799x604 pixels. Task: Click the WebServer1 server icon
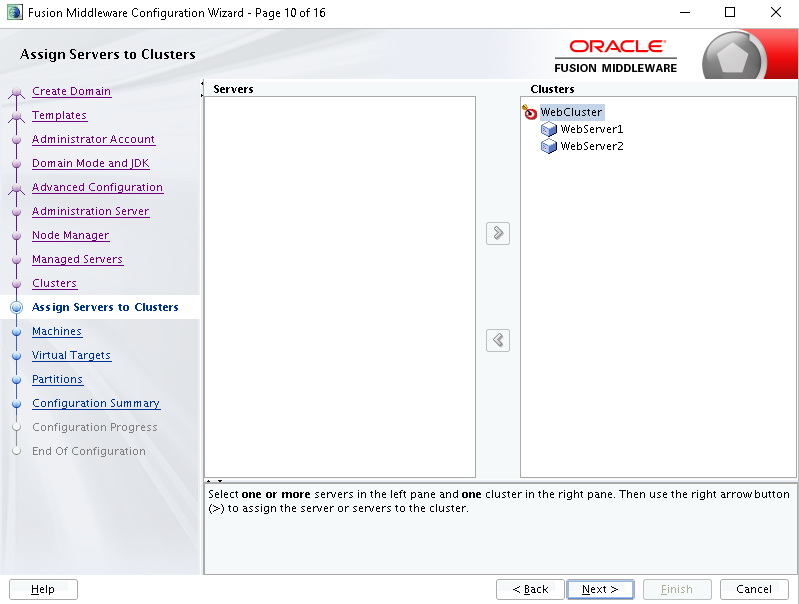548,129
